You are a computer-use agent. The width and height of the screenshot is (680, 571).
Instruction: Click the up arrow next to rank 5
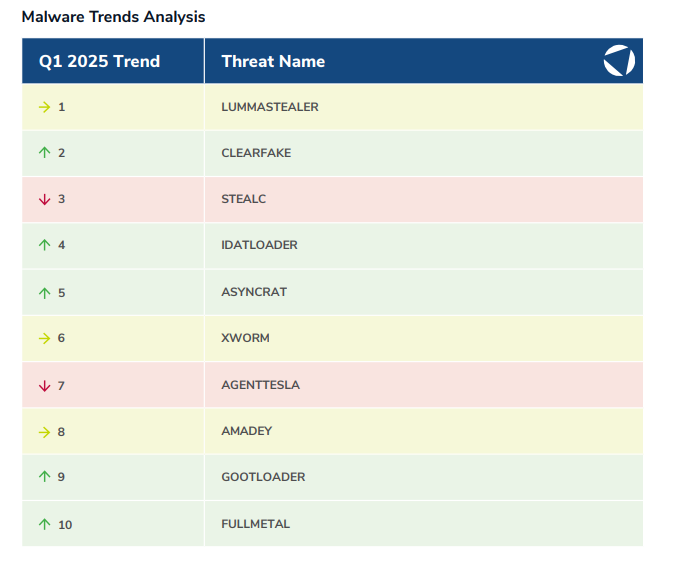click(44, 292)
